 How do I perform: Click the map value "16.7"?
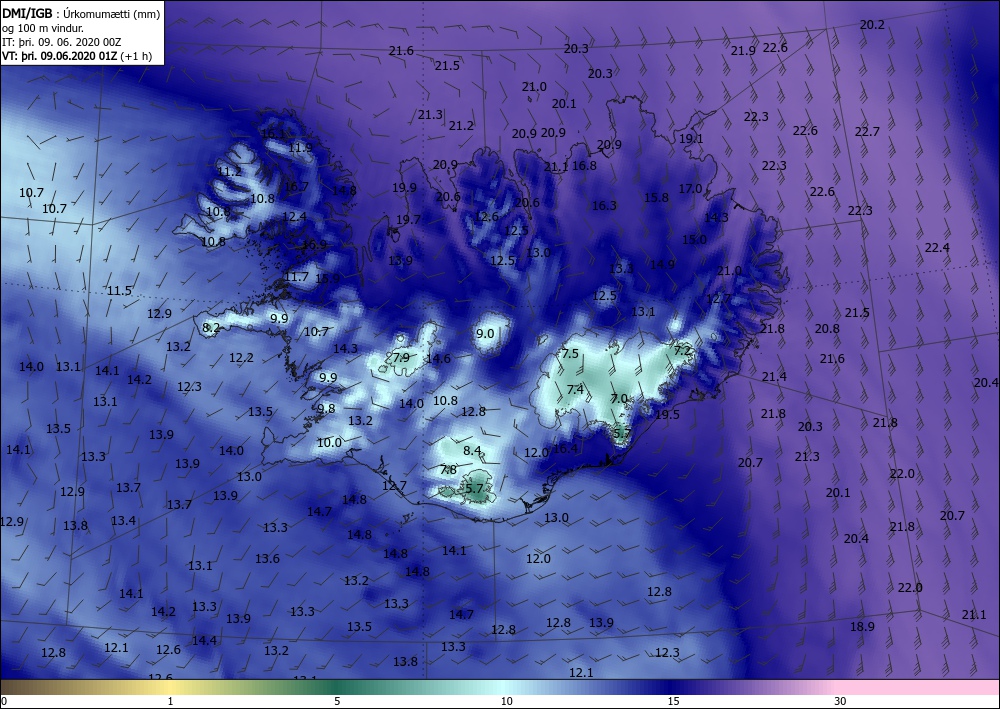click(296, 187)
